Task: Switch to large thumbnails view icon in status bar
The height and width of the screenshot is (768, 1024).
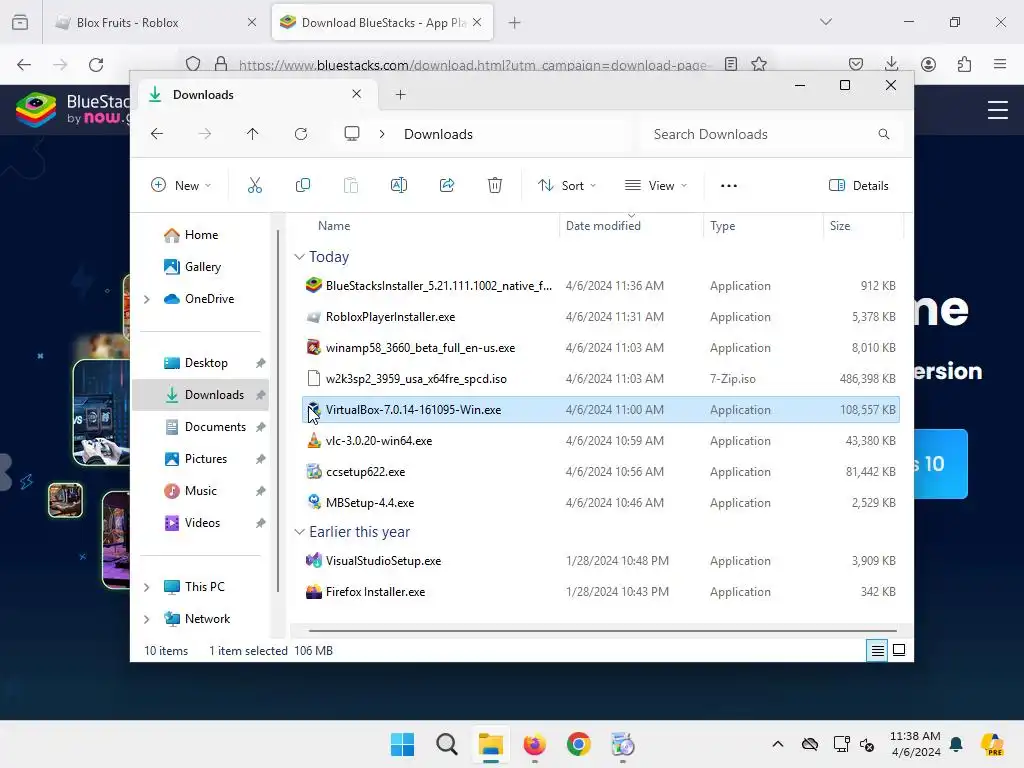Action: point(899,650)
